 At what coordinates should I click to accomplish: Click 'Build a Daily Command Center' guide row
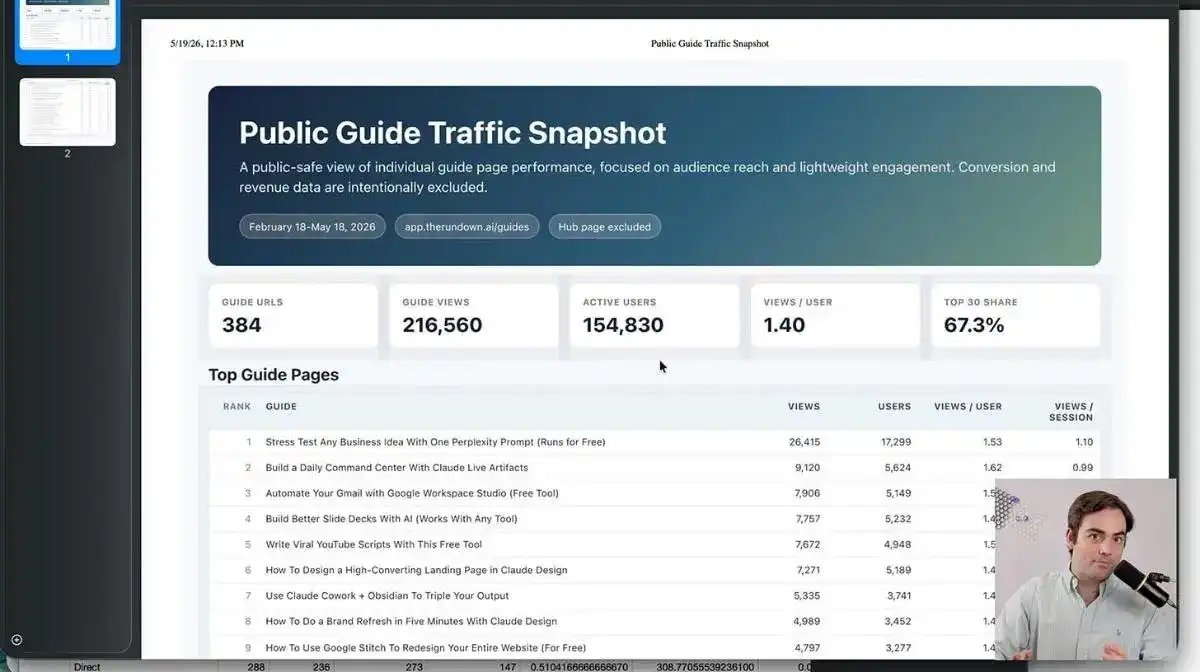pyautogui.click(x=654, y=468)
